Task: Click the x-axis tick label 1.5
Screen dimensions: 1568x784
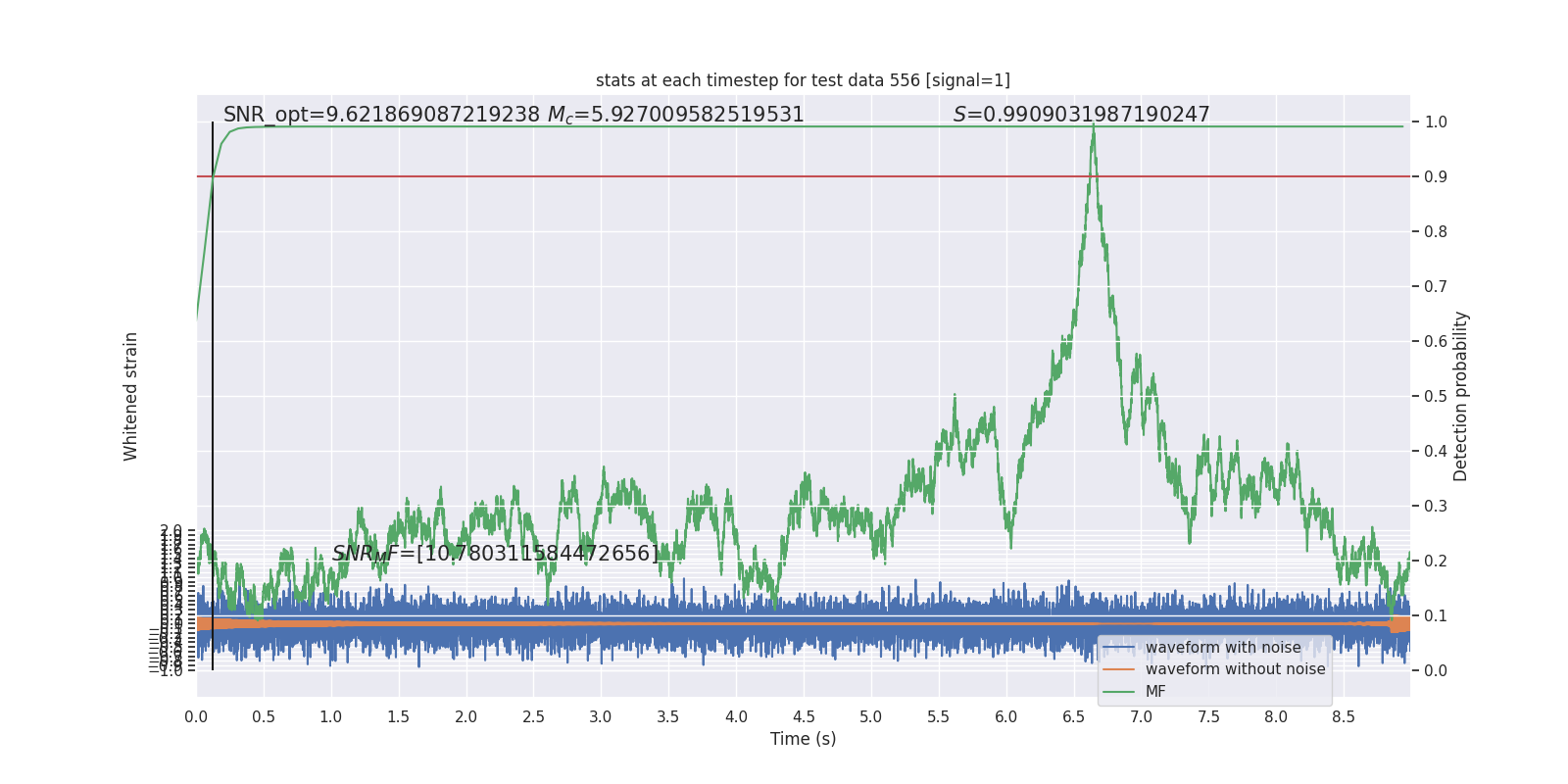Action: tap(399, 717)
